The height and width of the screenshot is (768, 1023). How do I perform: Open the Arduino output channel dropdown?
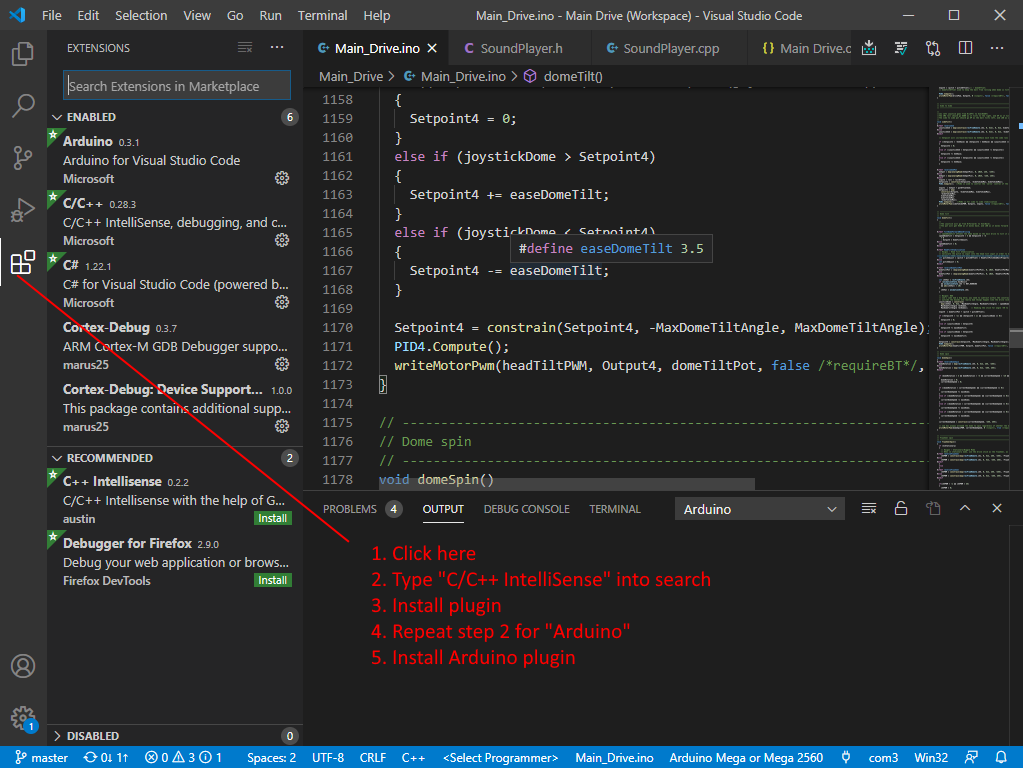pyautogui.click(x=759, y=509)
